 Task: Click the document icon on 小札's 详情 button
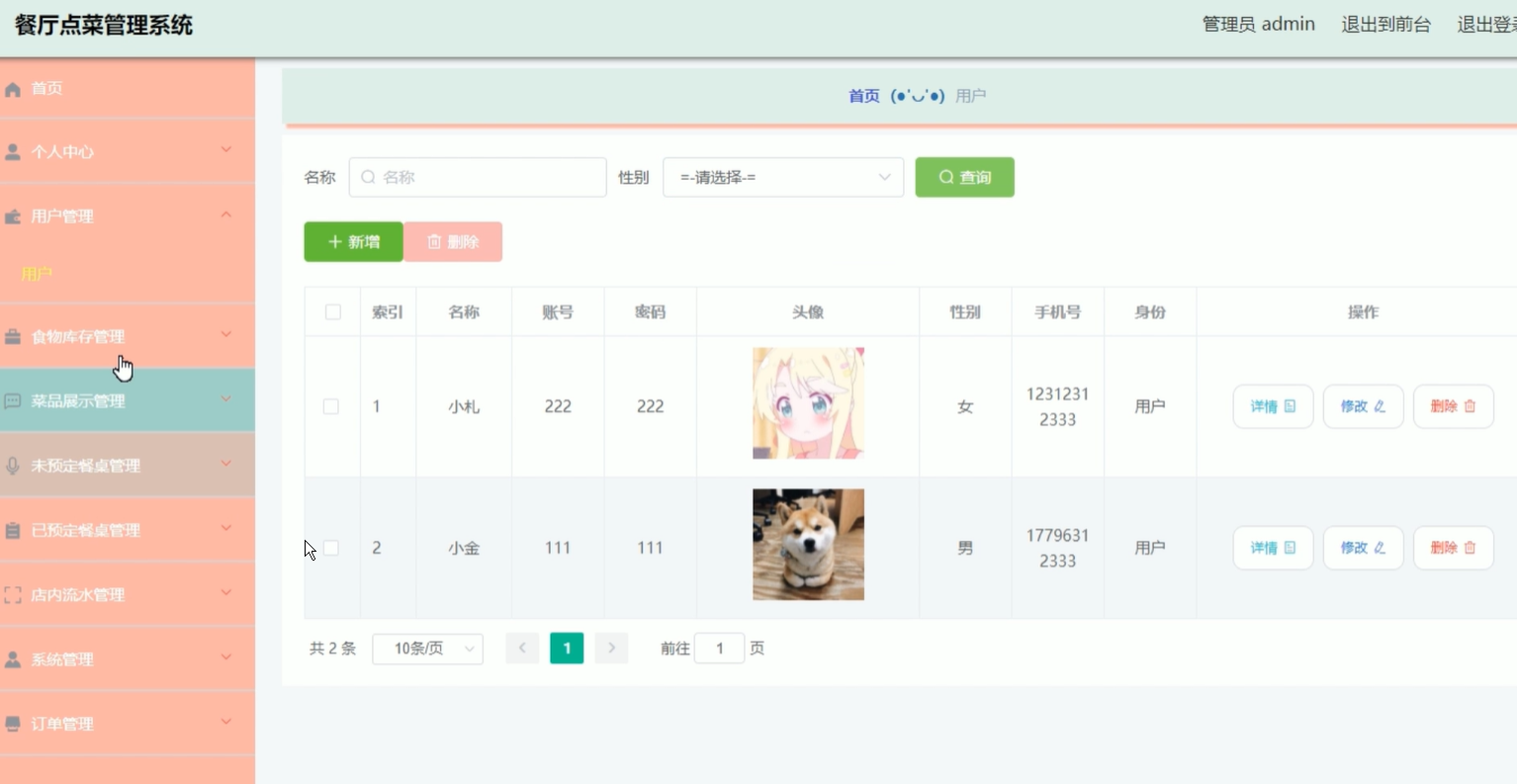point(1290,406)
